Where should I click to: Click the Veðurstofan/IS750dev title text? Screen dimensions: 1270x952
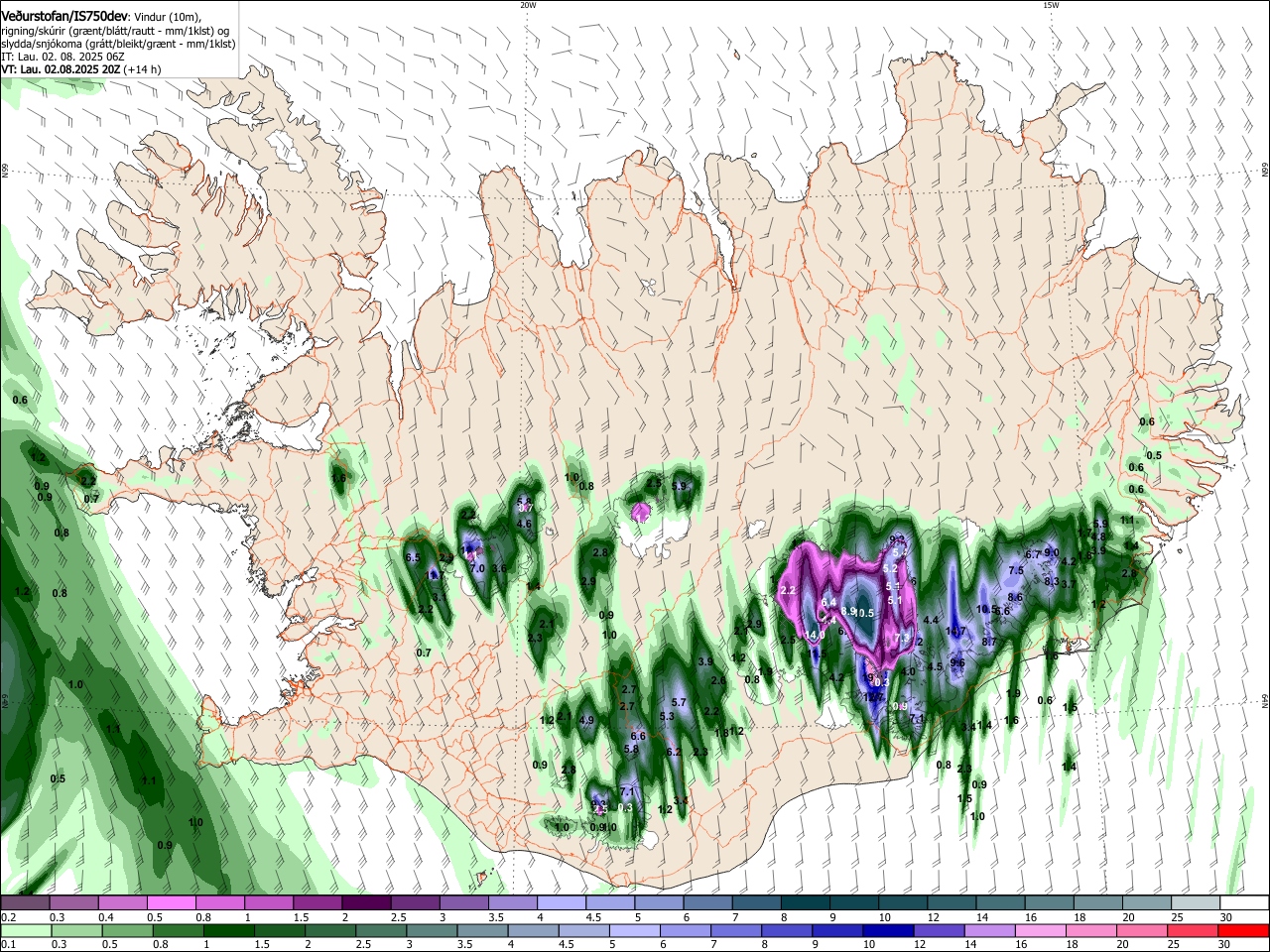point(64,16)
